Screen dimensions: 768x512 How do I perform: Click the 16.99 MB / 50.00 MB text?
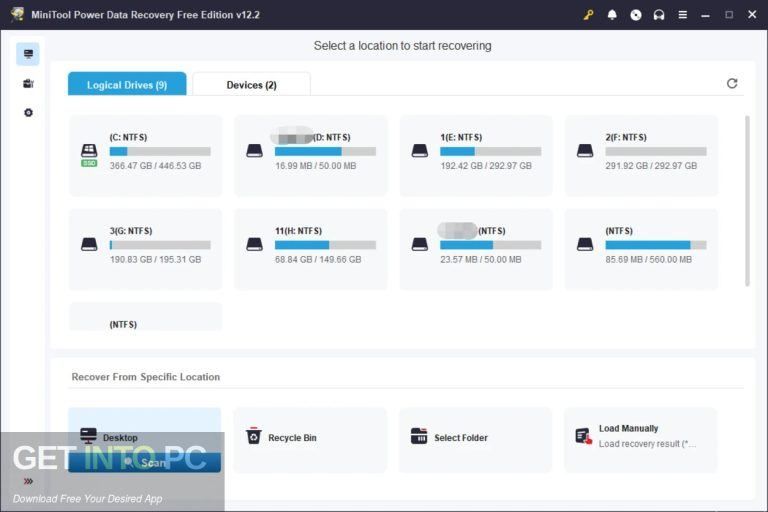click(x=315, y=166)
